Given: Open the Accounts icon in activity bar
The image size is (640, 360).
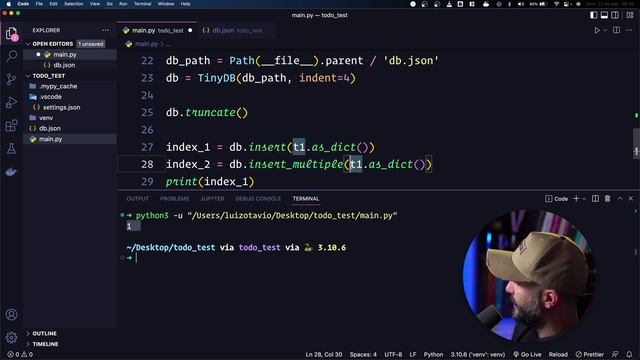Looking at the screenshot, I should [11, 315].
